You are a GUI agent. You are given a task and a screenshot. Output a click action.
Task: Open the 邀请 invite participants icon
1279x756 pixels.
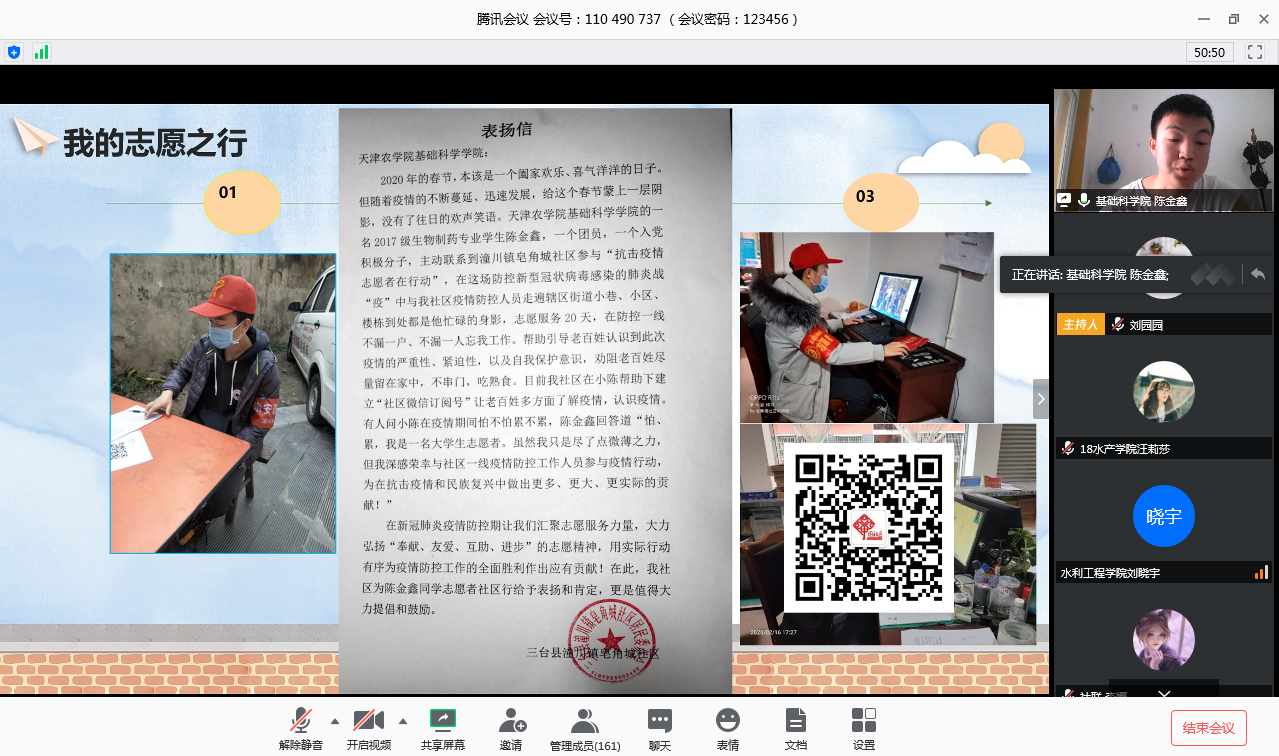click(512, 729)
